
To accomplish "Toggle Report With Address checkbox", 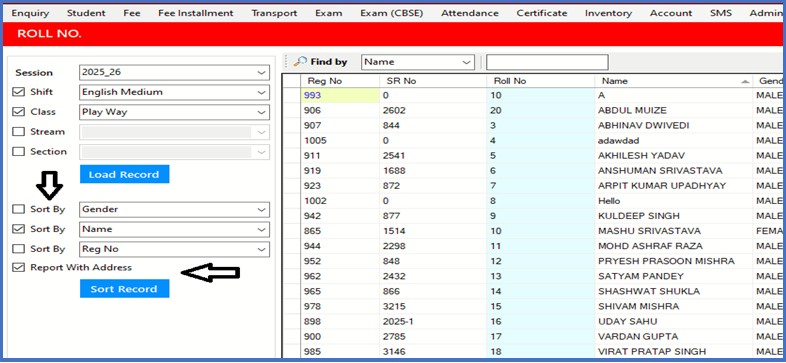I will (19, 268).
